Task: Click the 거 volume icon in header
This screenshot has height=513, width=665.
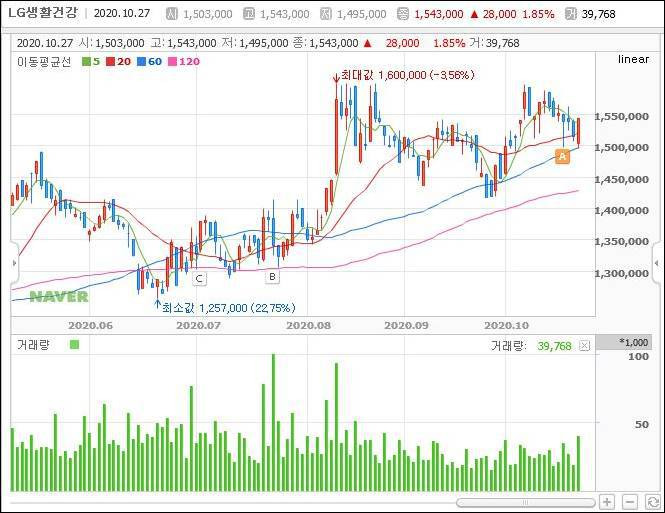Action: (571, 14)
